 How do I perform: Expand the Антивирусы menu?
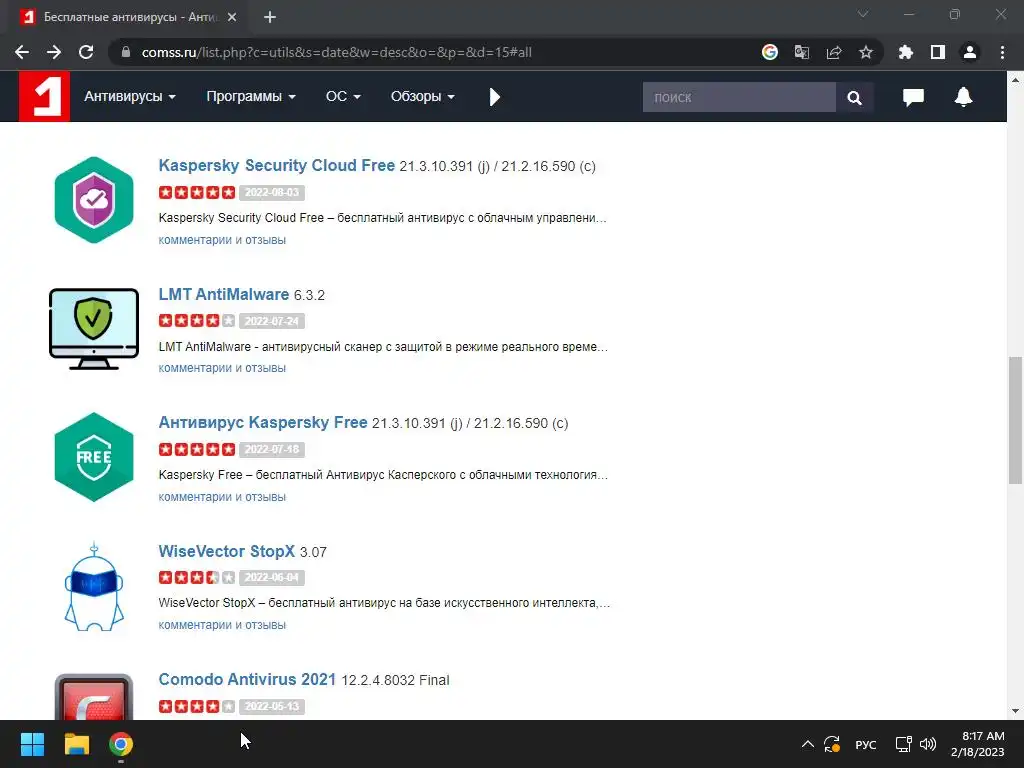[130, 97]
